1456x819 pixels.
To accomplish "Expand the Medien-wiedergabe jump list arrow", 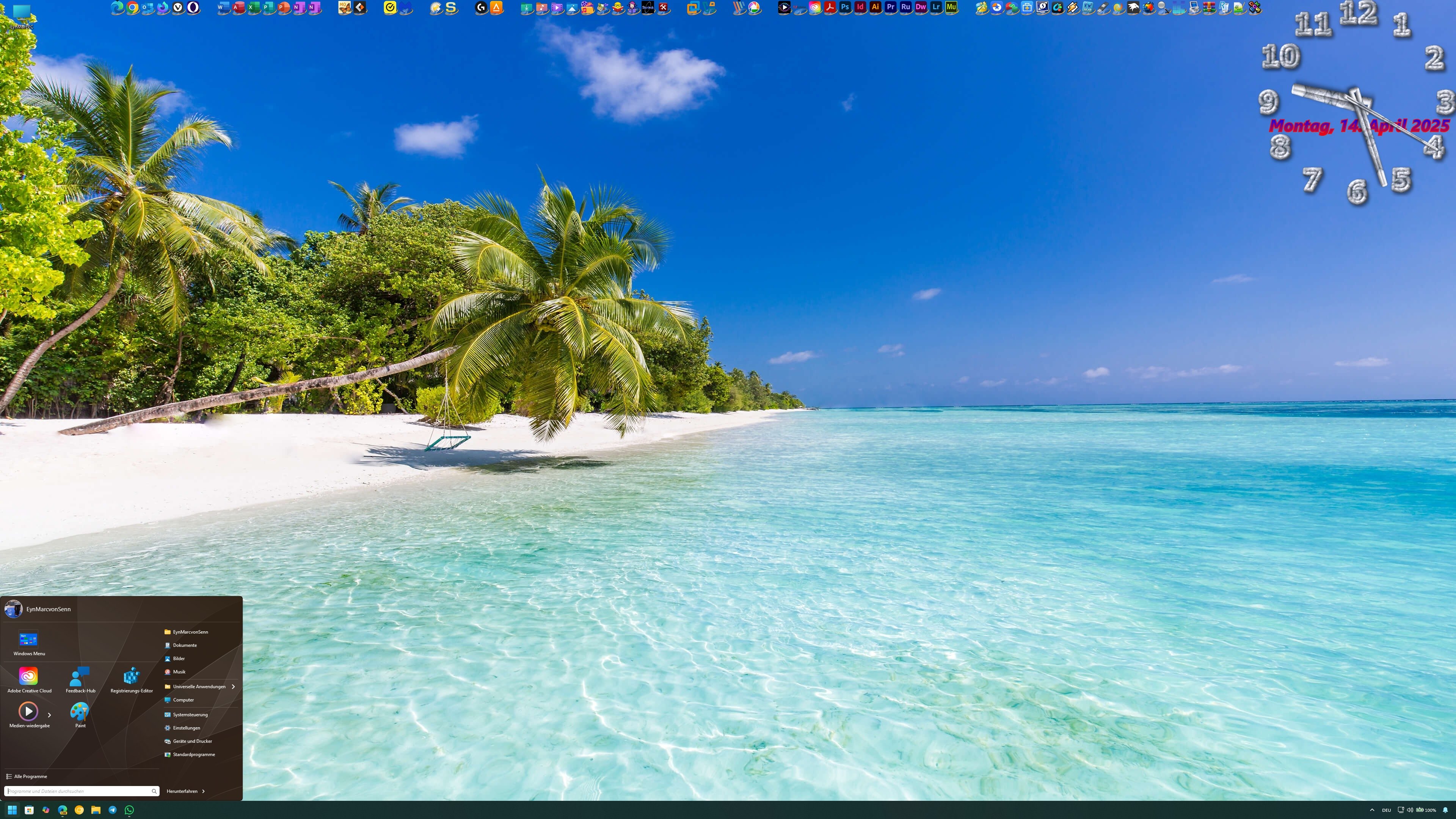I will pos(49,714).
